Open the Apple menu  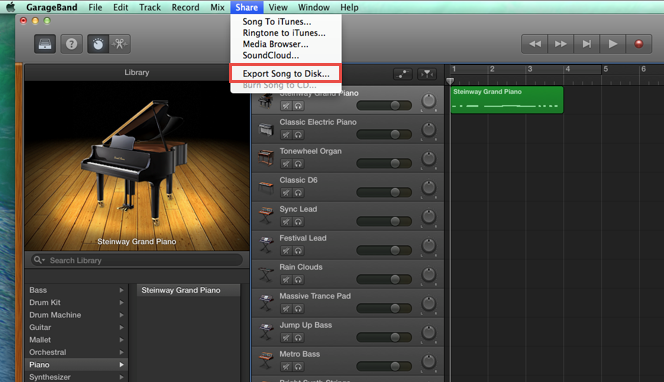pos(10,7)
